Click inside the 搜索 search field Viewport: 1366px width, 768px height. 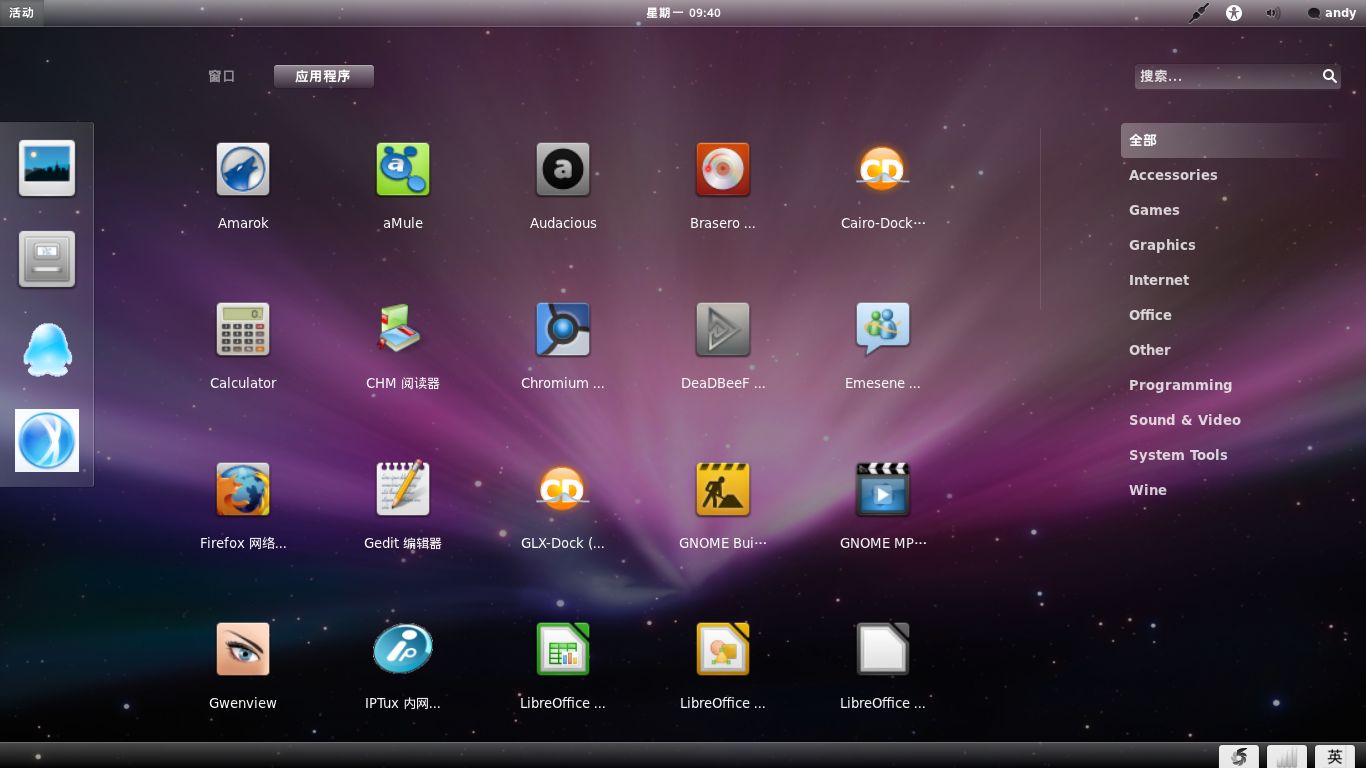coord(1230,76)
